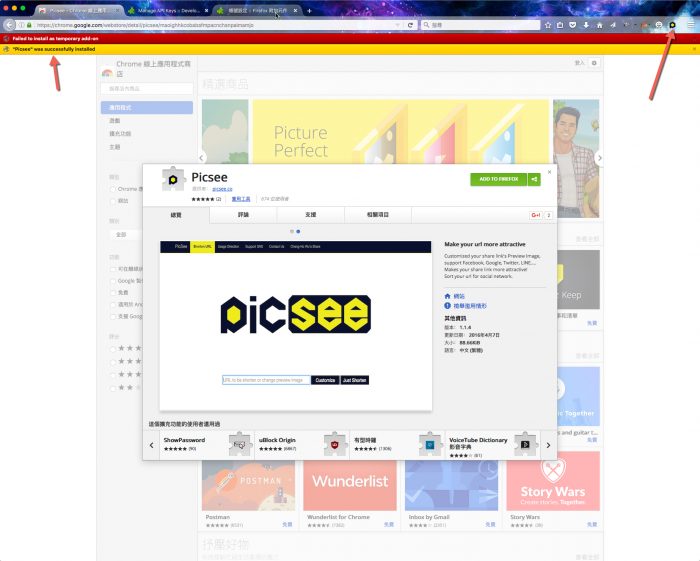The width and height of the screenshot is (700, 561).
Task: Open a new tab with plus icon
Action: point(309,10)
